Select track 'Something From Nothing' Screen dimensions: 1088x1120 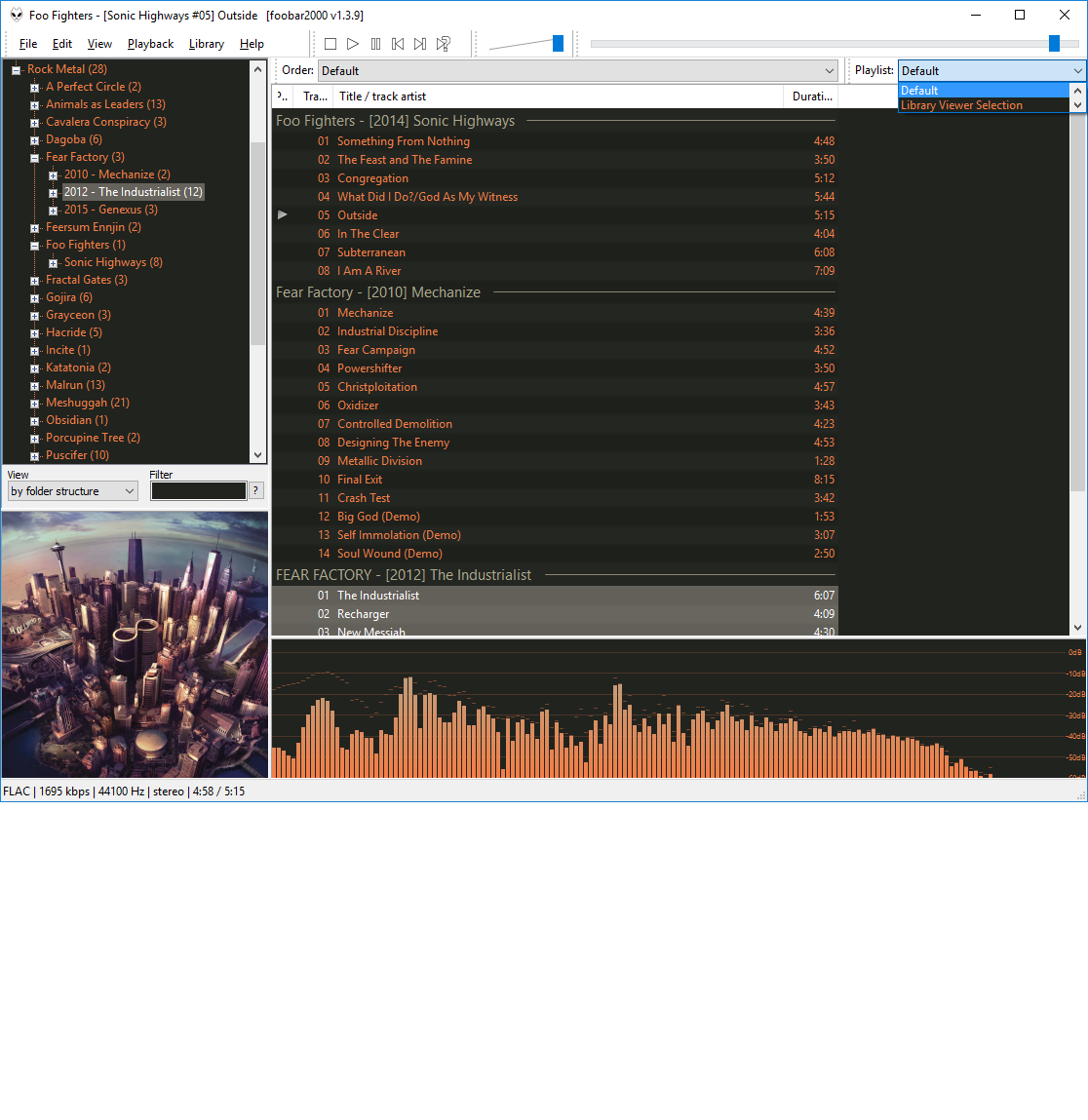pos(555,141)
